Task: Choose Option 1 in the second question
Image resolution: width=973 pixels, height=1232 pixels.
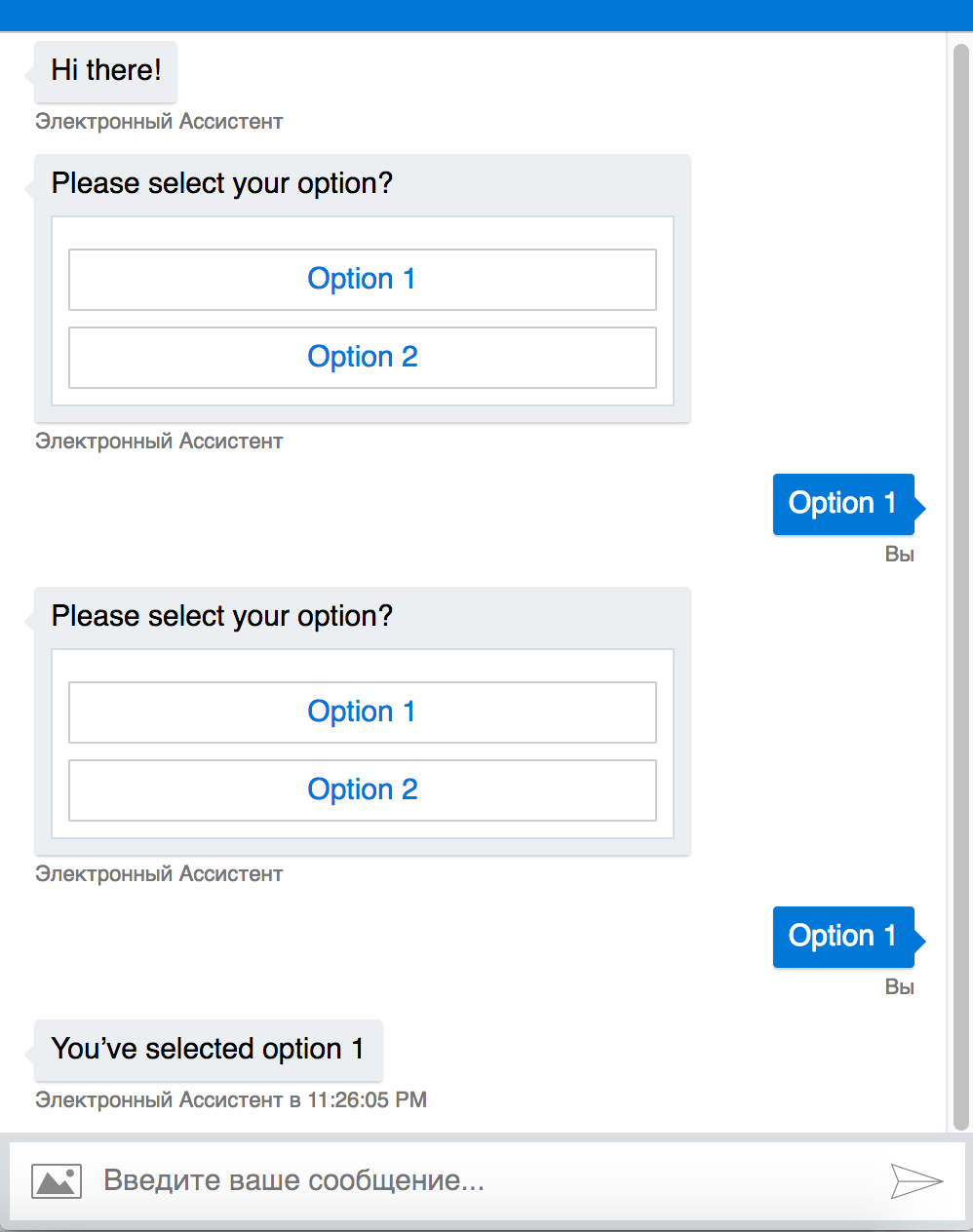Action: coord(362,712)
